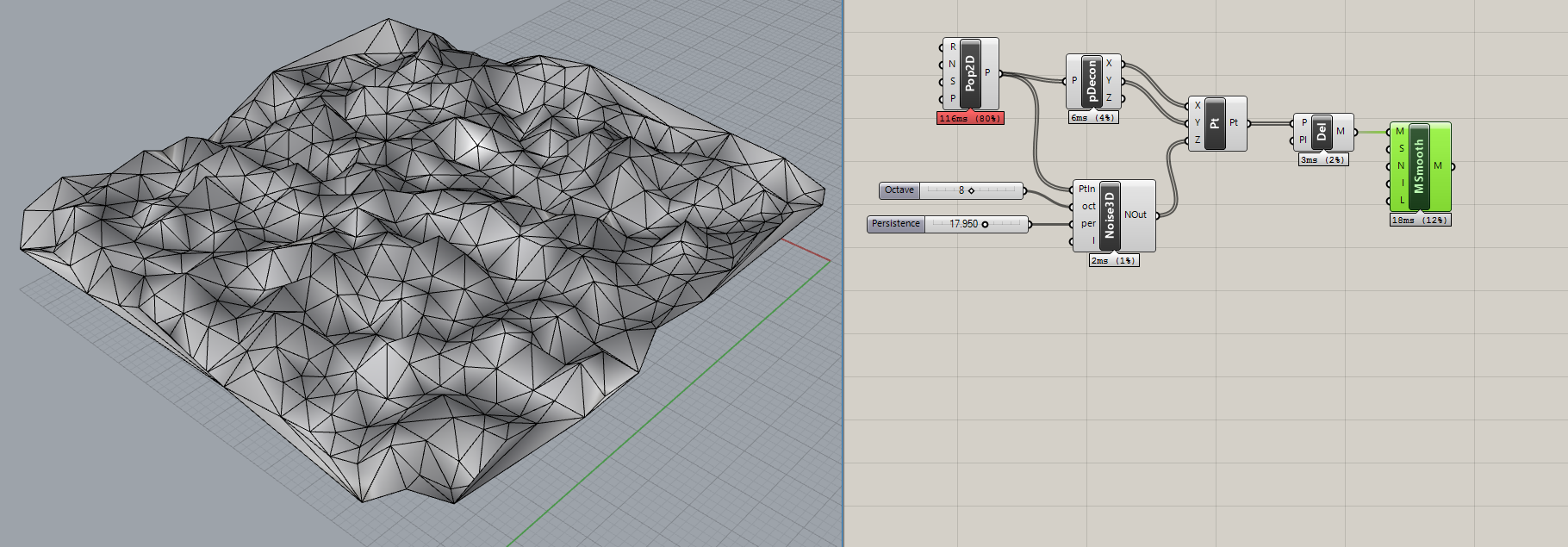Click the 18ms (12%) profiler tag
The width and height of the screenshot is (1568, 547).
pos(1421,221)
